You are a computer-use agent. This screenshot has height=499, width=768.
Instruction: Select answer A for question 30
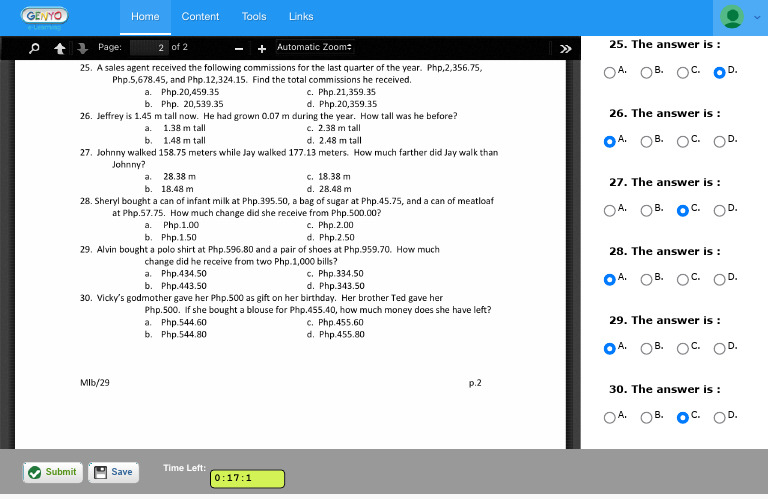pyautogui.click(x=609, y=418)
